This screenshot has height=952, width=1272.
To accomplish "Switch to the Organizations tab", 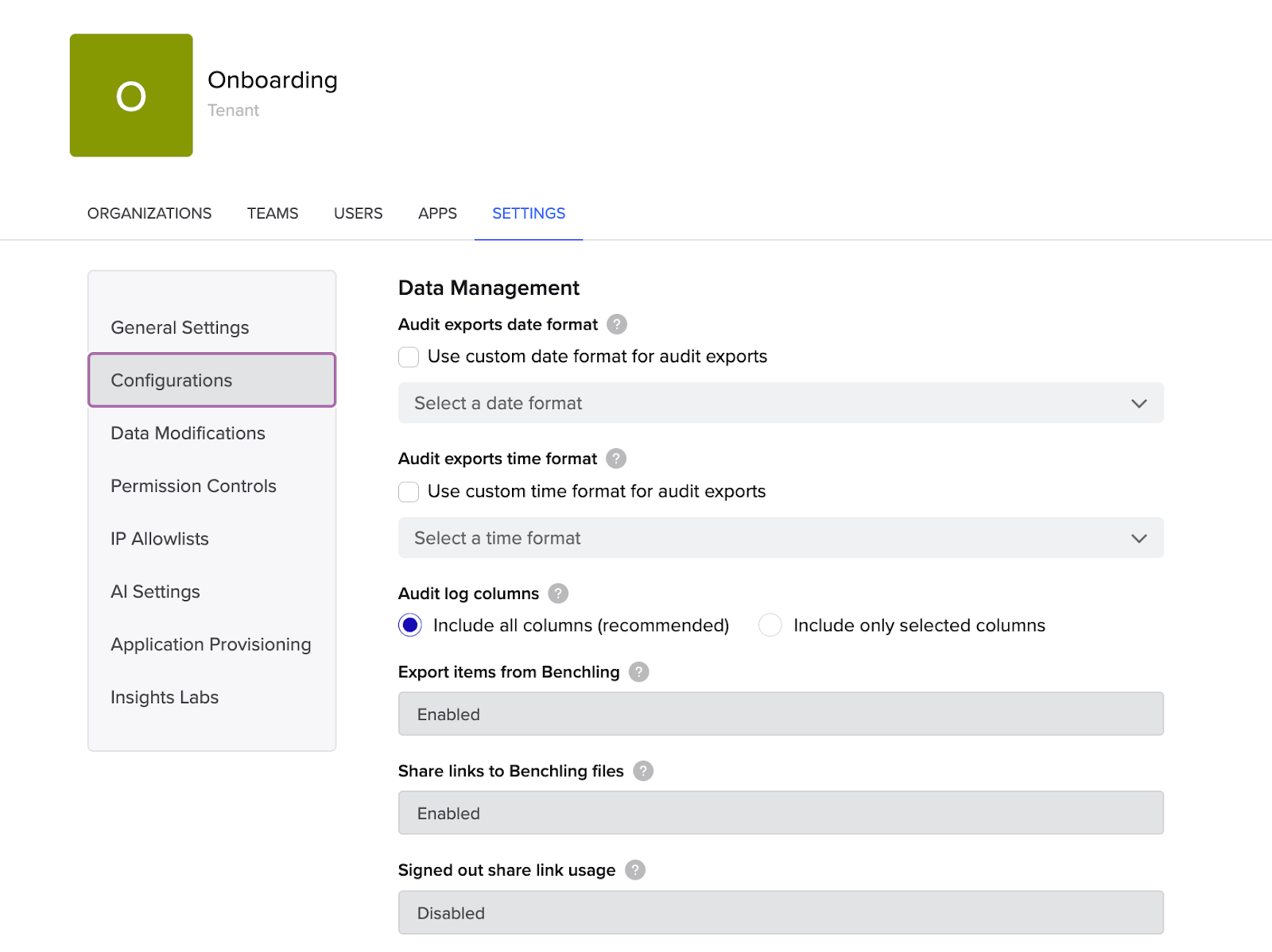I will pos(149,214).
